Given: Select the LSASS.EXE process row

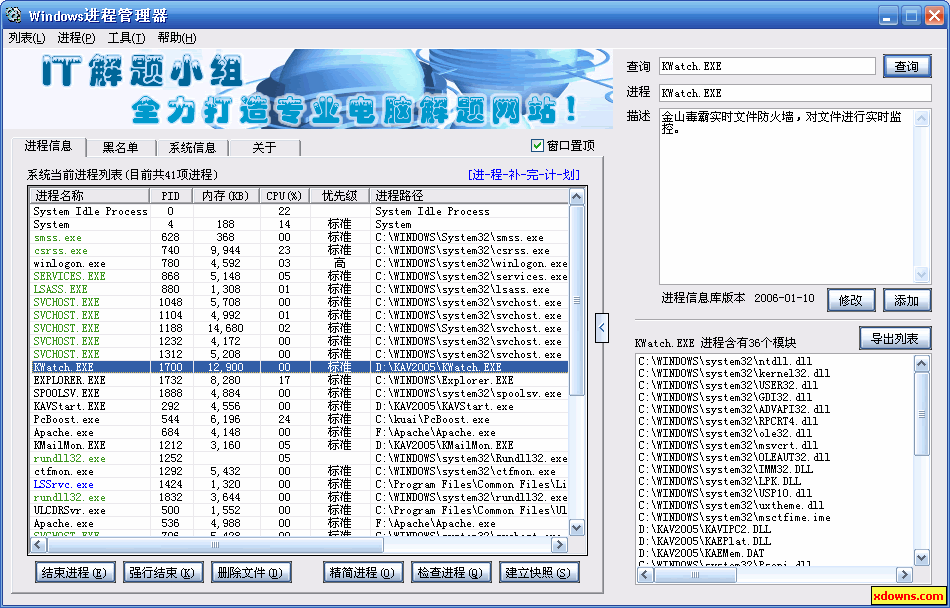Looking at the screenshot, I should click(300, 289).
